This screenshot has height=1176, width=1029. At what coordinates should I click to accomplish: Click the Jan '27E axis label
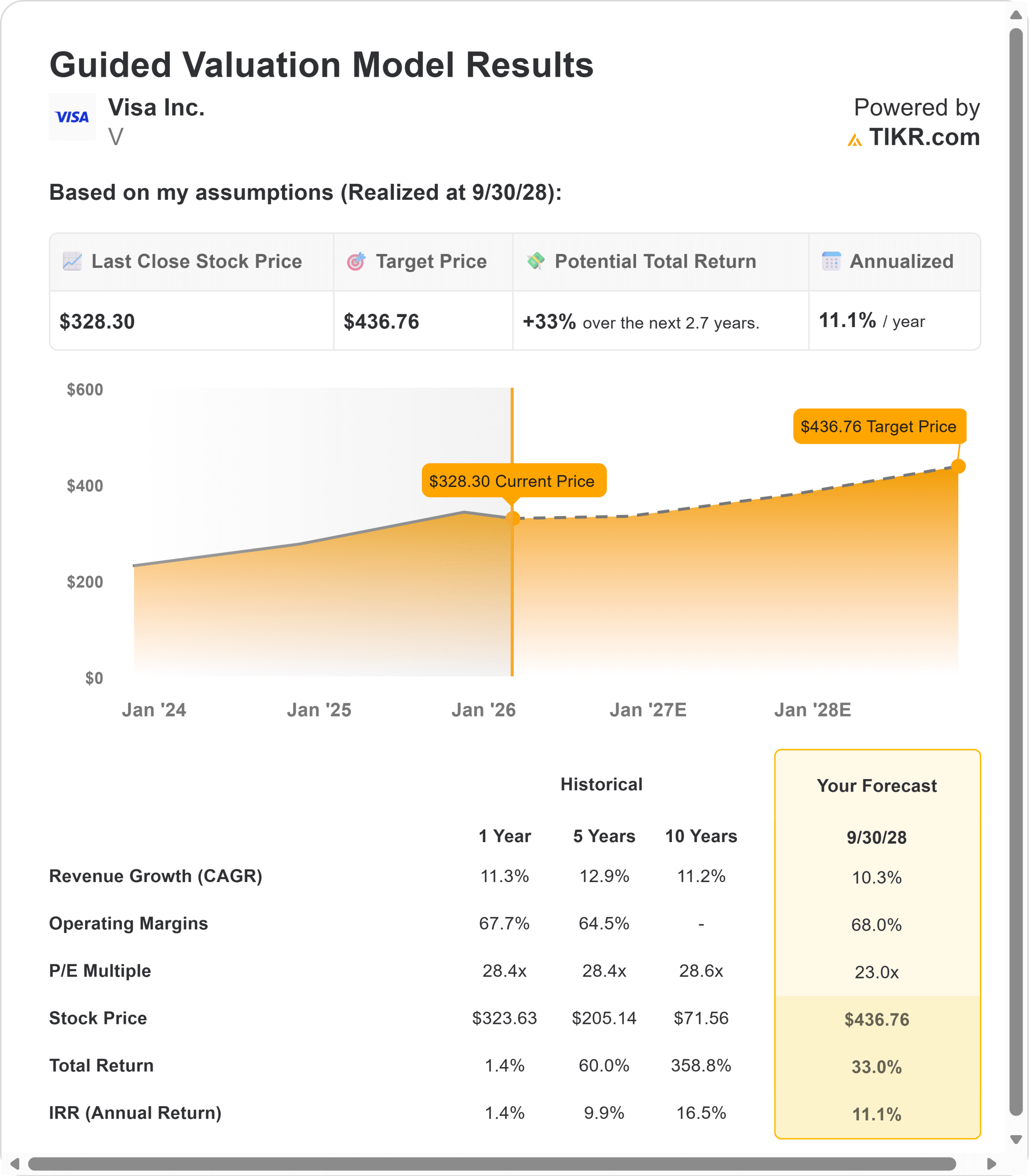tap(648, 710)
